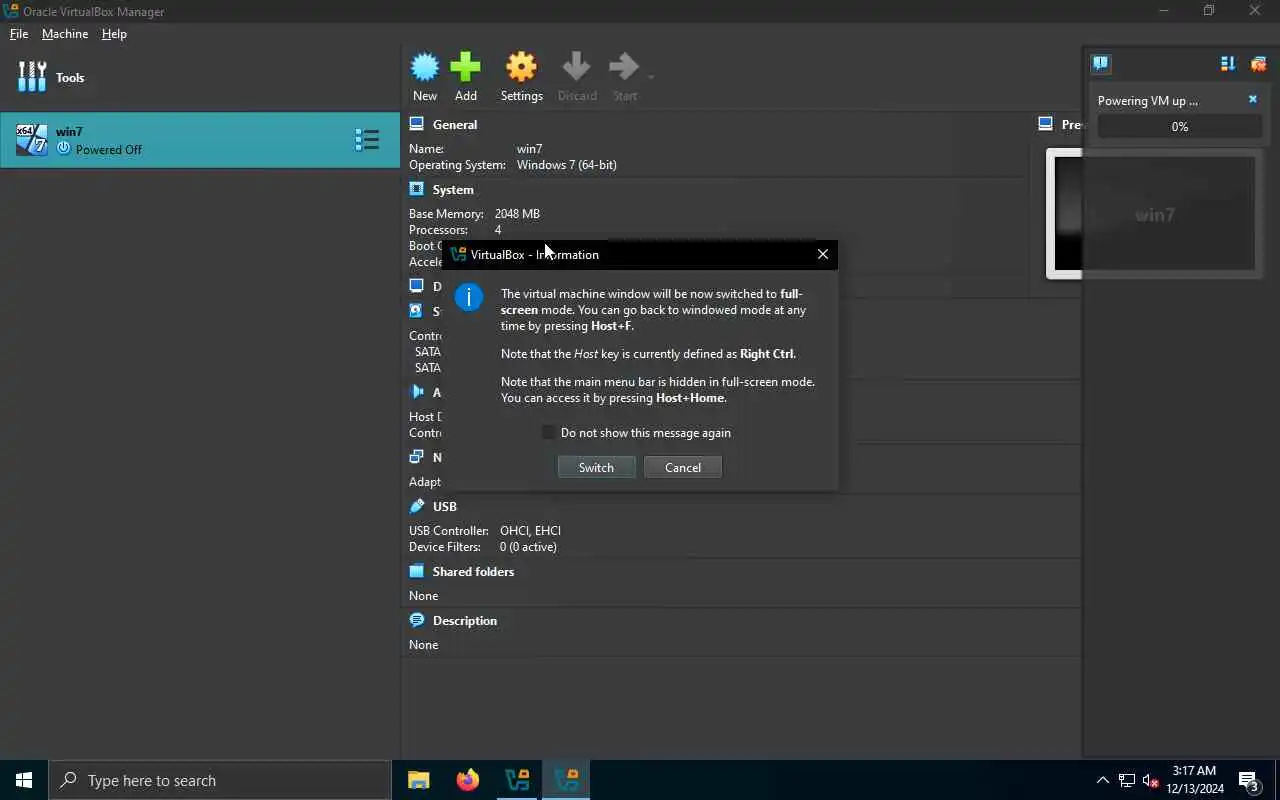
Task: Click the Start arrow toolbar icon
Action: tap(623, 68)
